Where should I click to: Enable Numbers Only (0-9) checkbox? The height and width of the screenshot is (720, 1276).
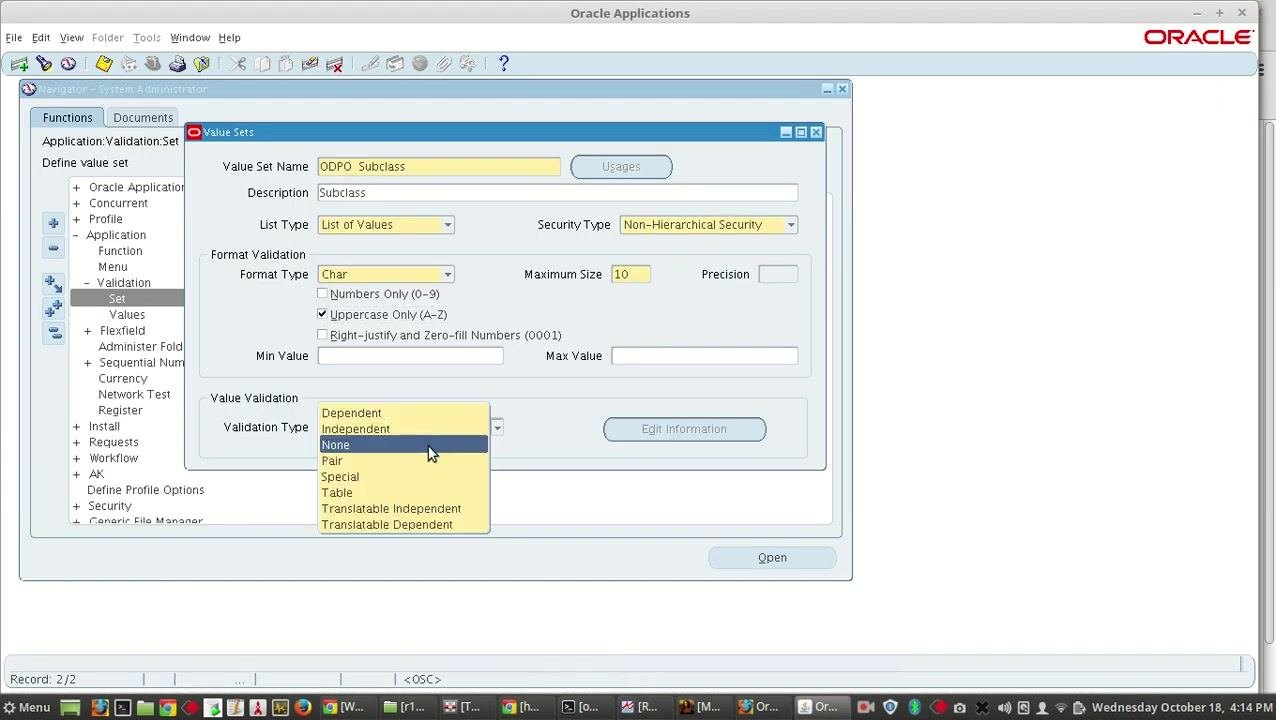click(322, 294)
